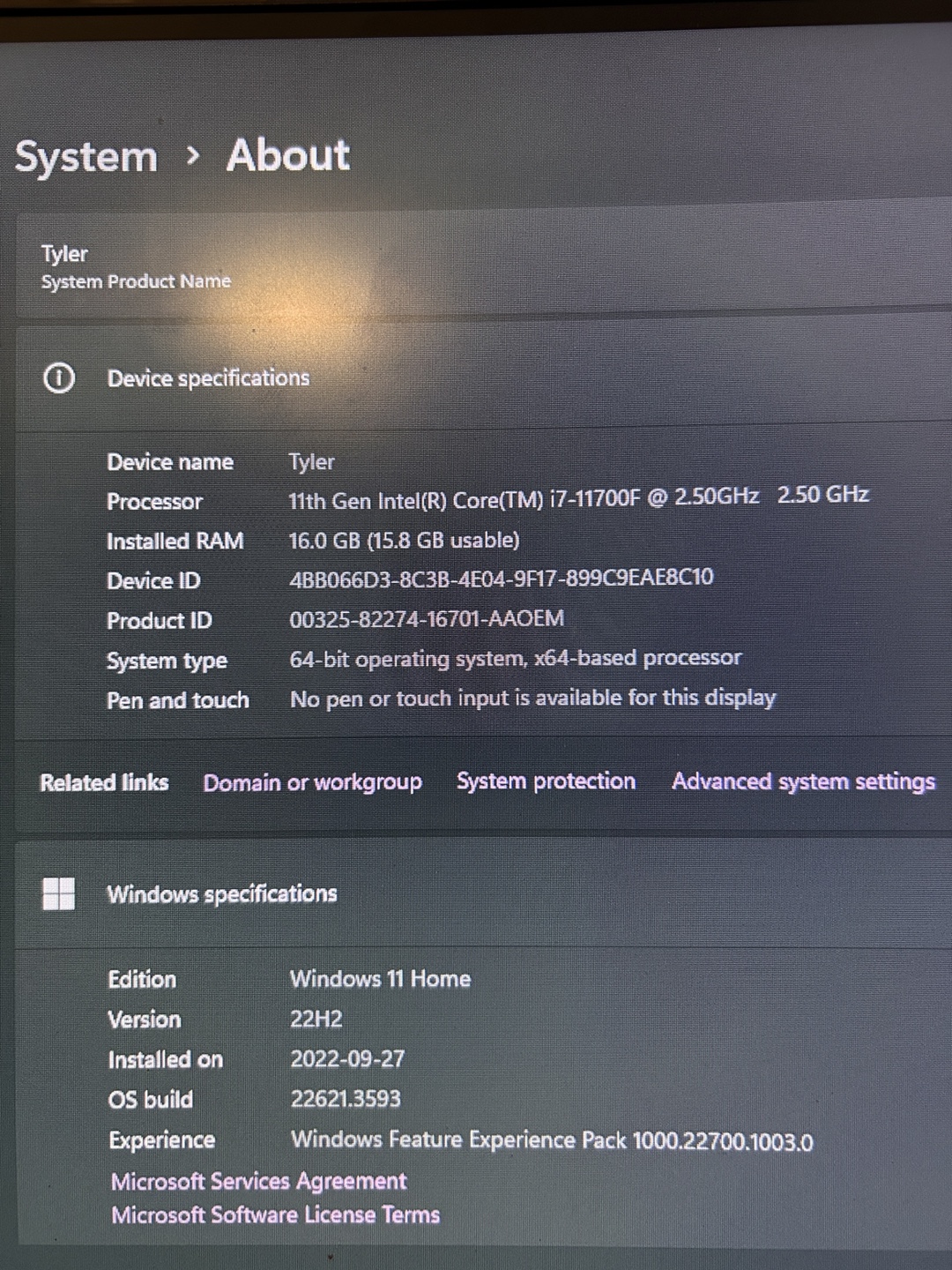Click the Version label
952x1270 pixels.
[144, 1020]
